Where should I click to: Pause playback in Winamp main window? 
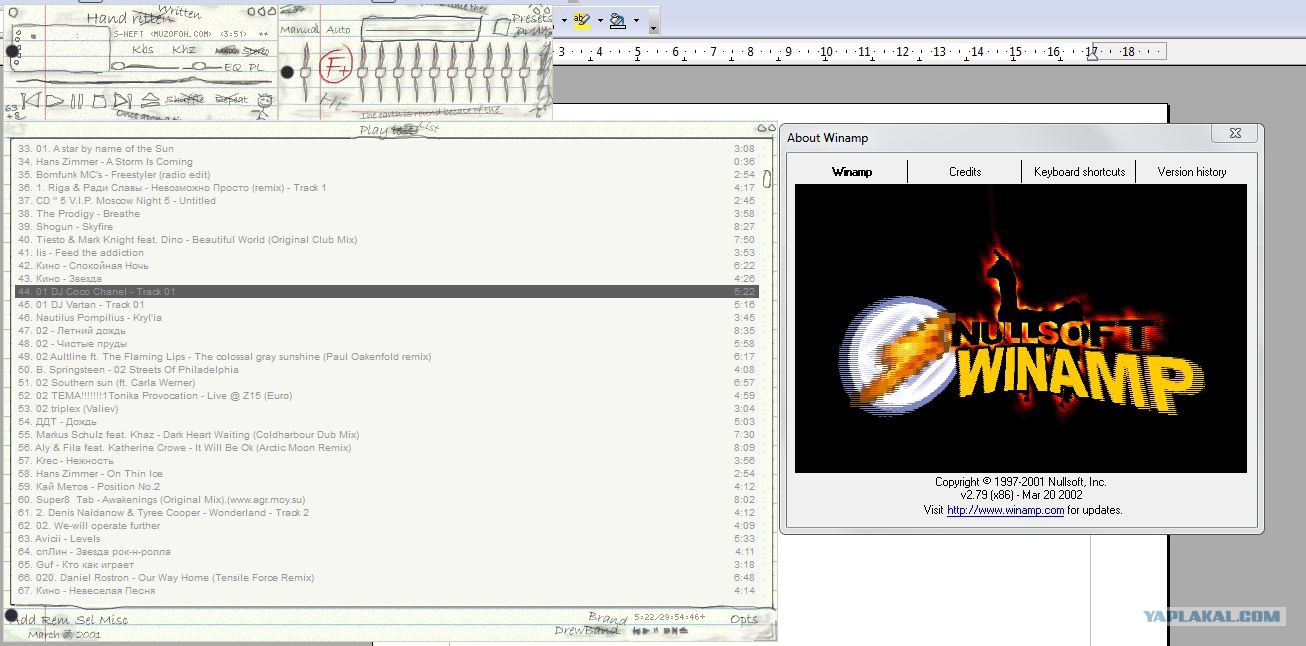pos(77,101)
